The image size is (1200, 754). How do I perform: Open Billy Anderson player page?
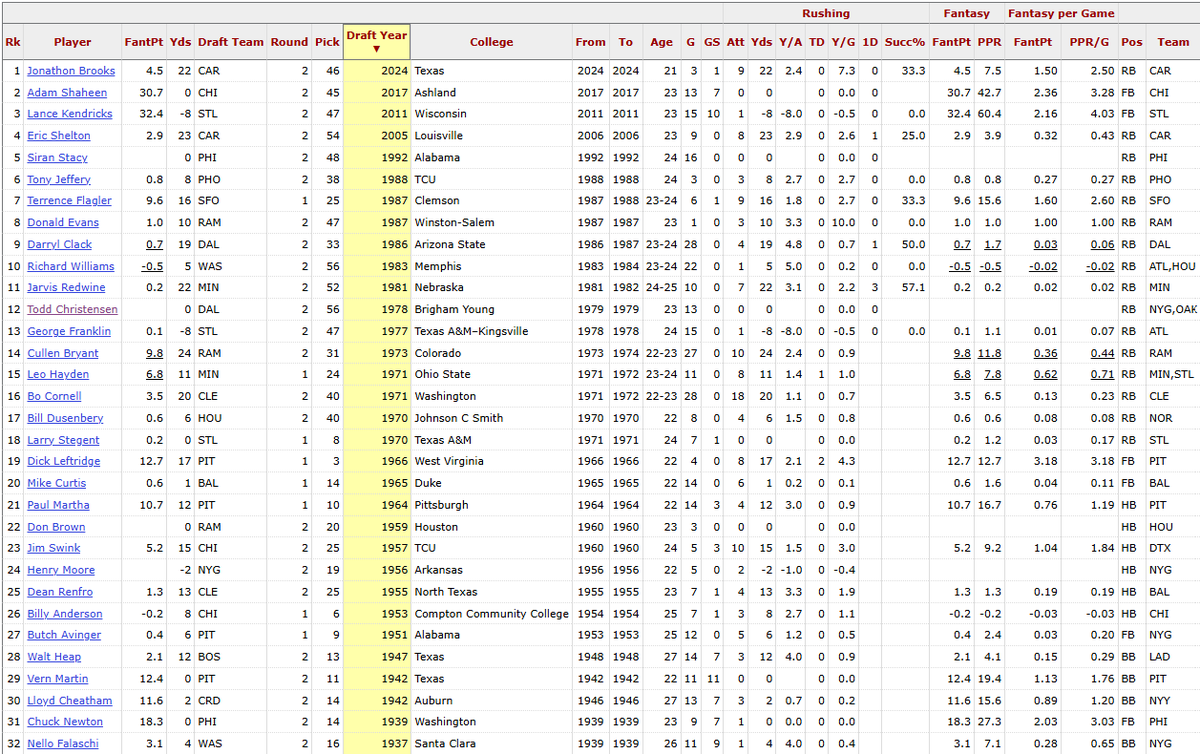pyautogui.click(x=65, y=615)
